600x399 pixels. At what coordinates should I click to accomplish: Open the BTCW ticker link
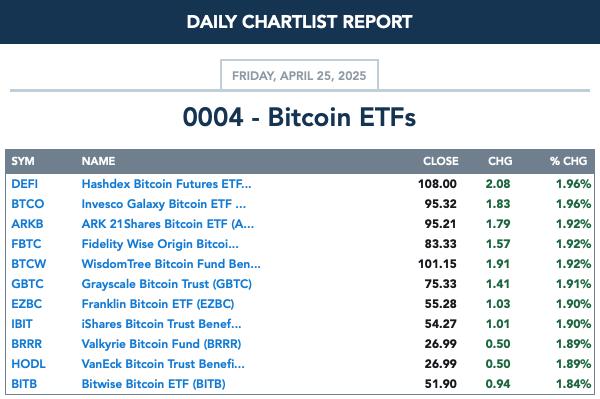(x=29, y=264)
